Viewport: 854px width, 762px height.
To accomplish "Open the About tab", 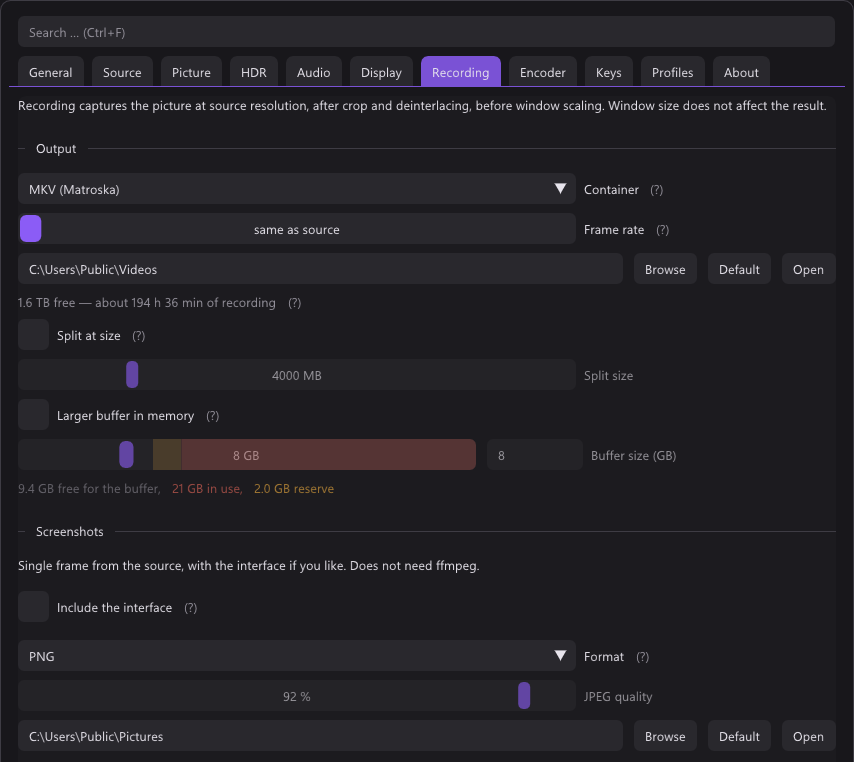I will coord(741,72).
